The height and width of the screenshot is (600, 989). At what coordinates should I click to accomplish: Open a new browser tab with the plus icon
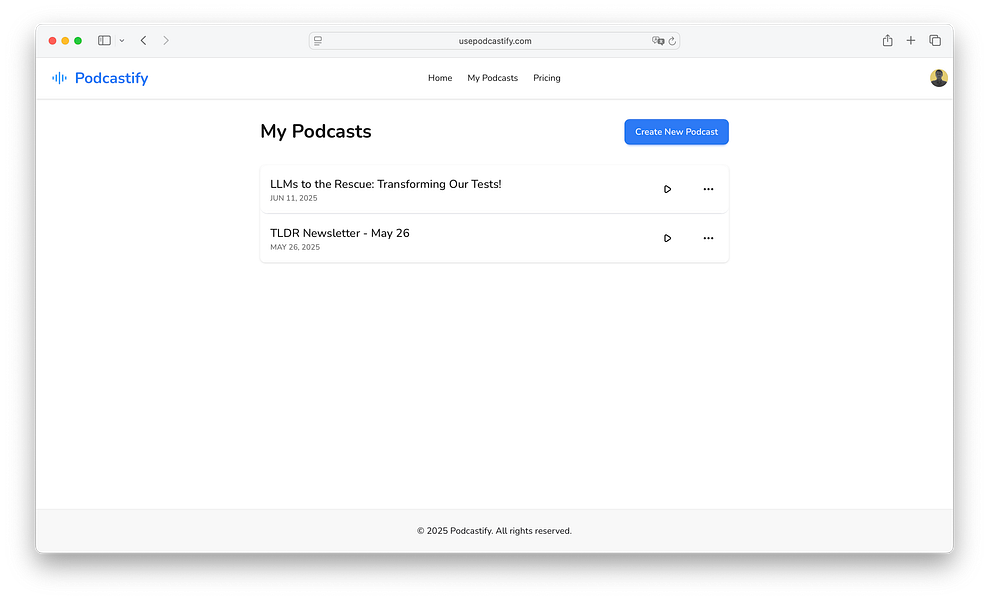click(x=911, y=40)
